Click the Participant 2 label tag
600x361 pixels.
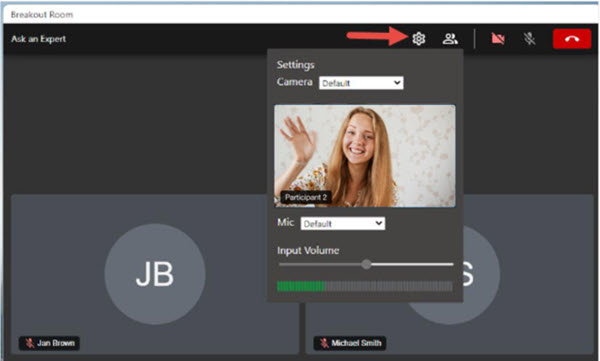pyautogui.click(x=306, y=198)
